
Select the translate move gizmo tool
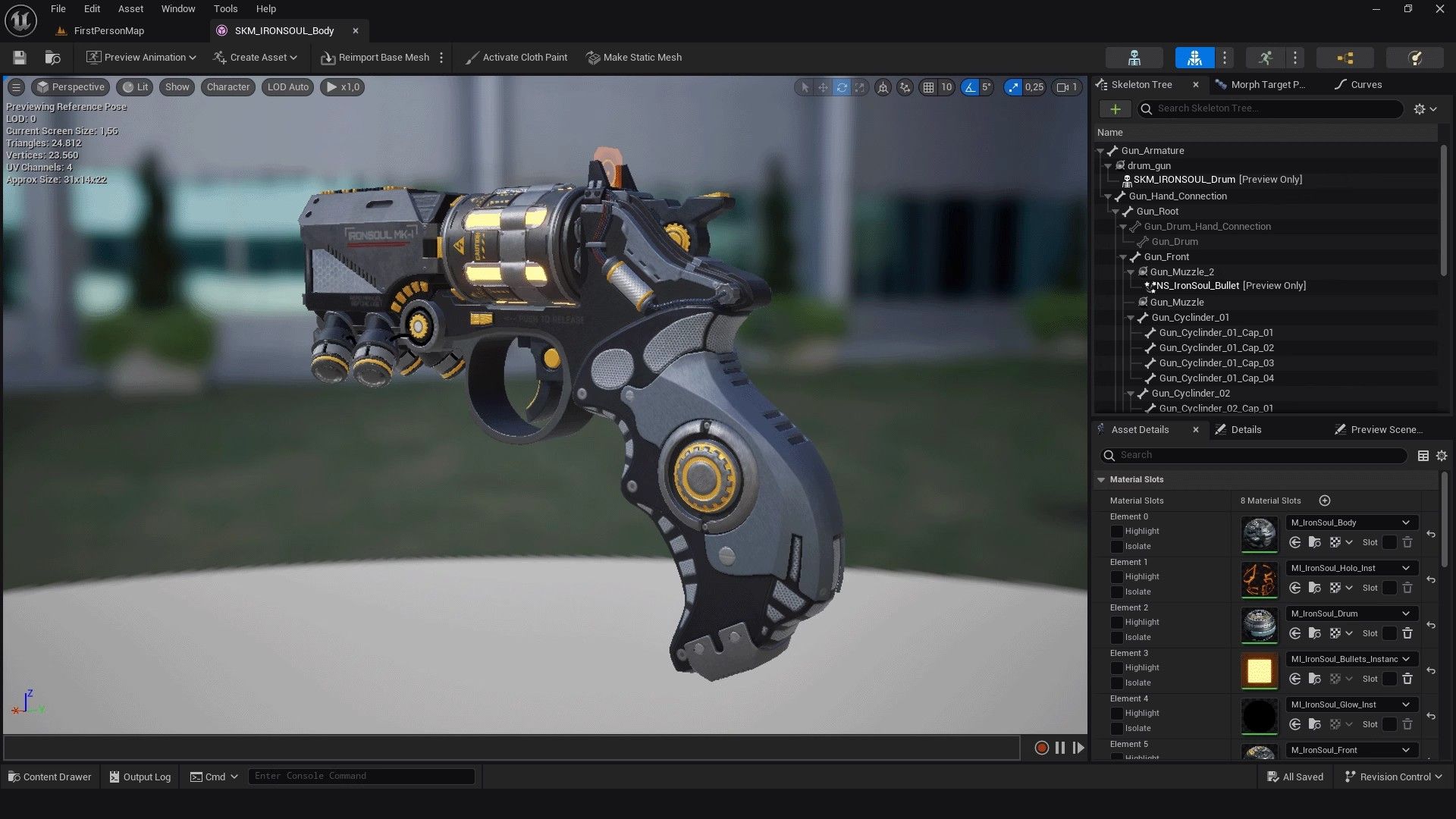(x=823, y=87)
